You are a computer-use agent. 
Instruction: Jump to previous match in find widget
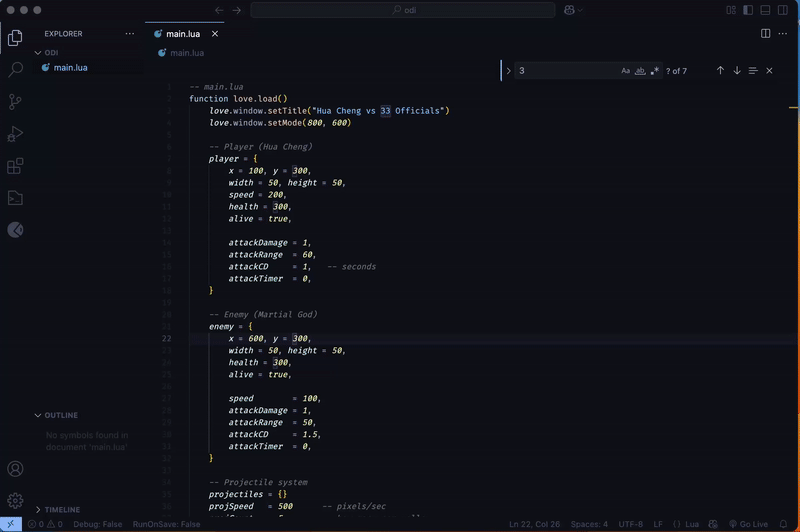[720, 71]
